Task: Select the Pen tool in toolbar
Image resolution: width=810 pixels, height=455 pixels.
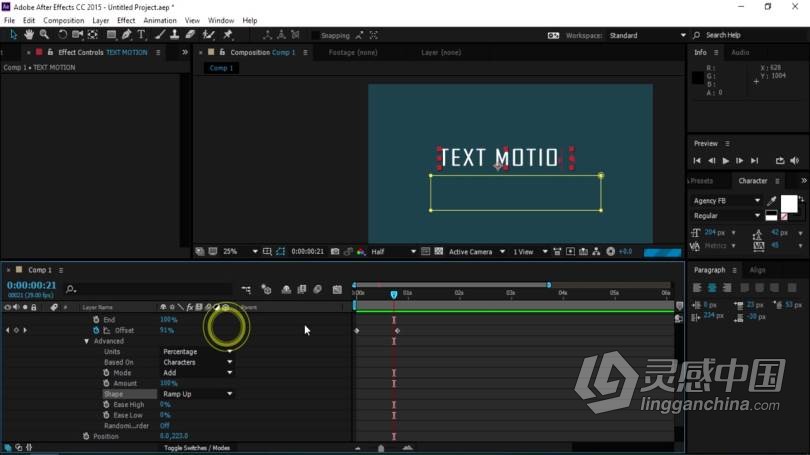Action: click(127, 35)
